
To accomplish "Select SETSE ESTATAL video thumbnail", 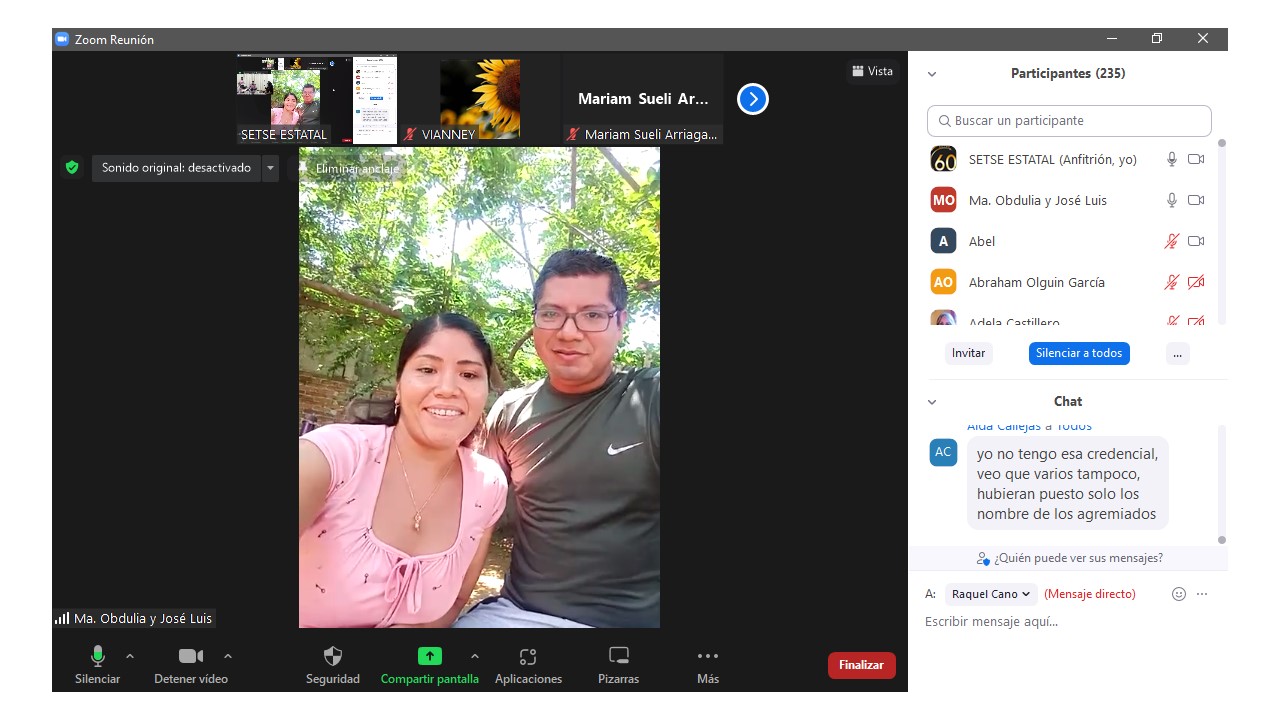I will coord(317,99).
